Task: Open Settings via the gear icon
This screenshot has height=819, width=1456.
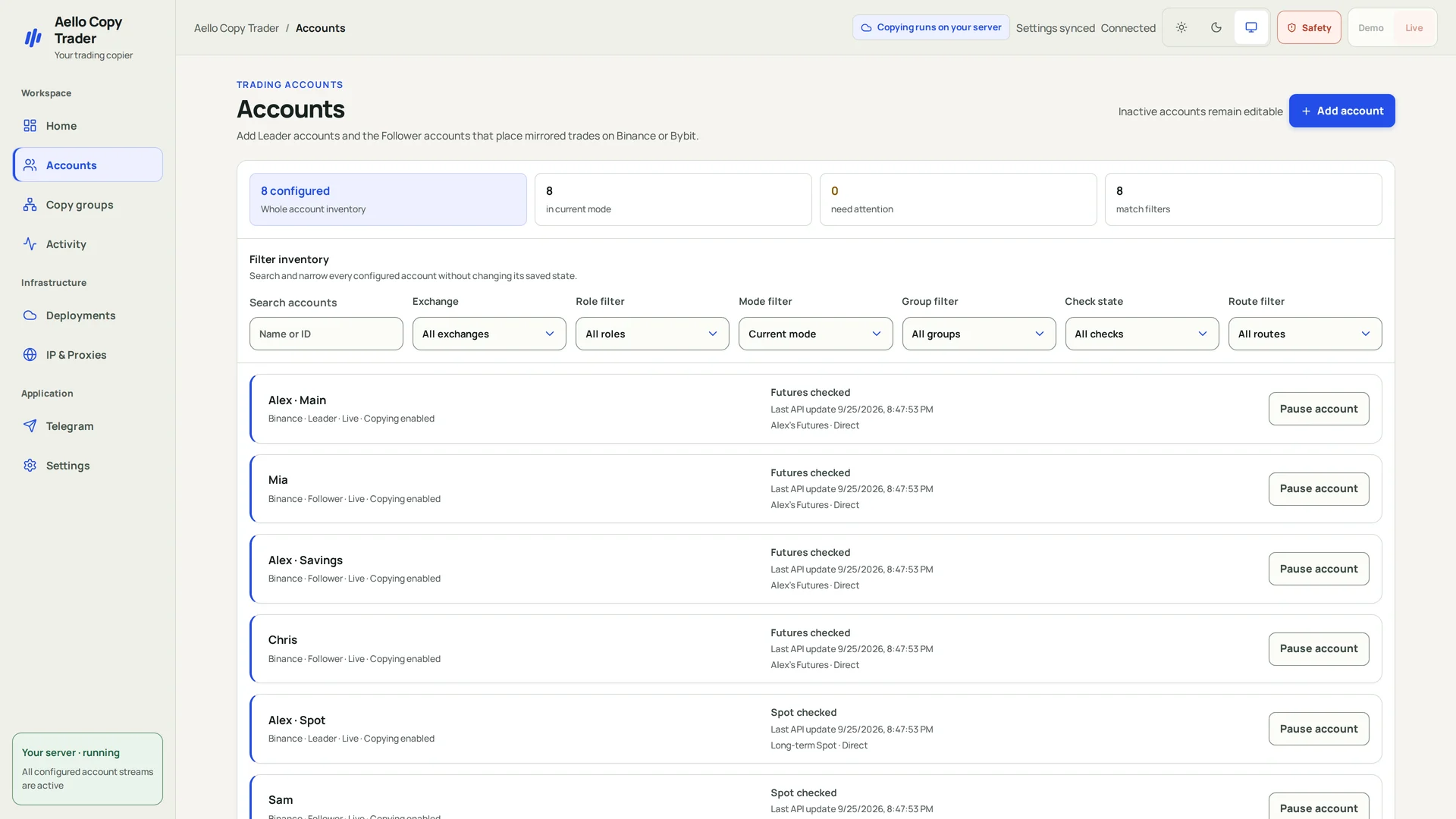Action: pos(30,466)
